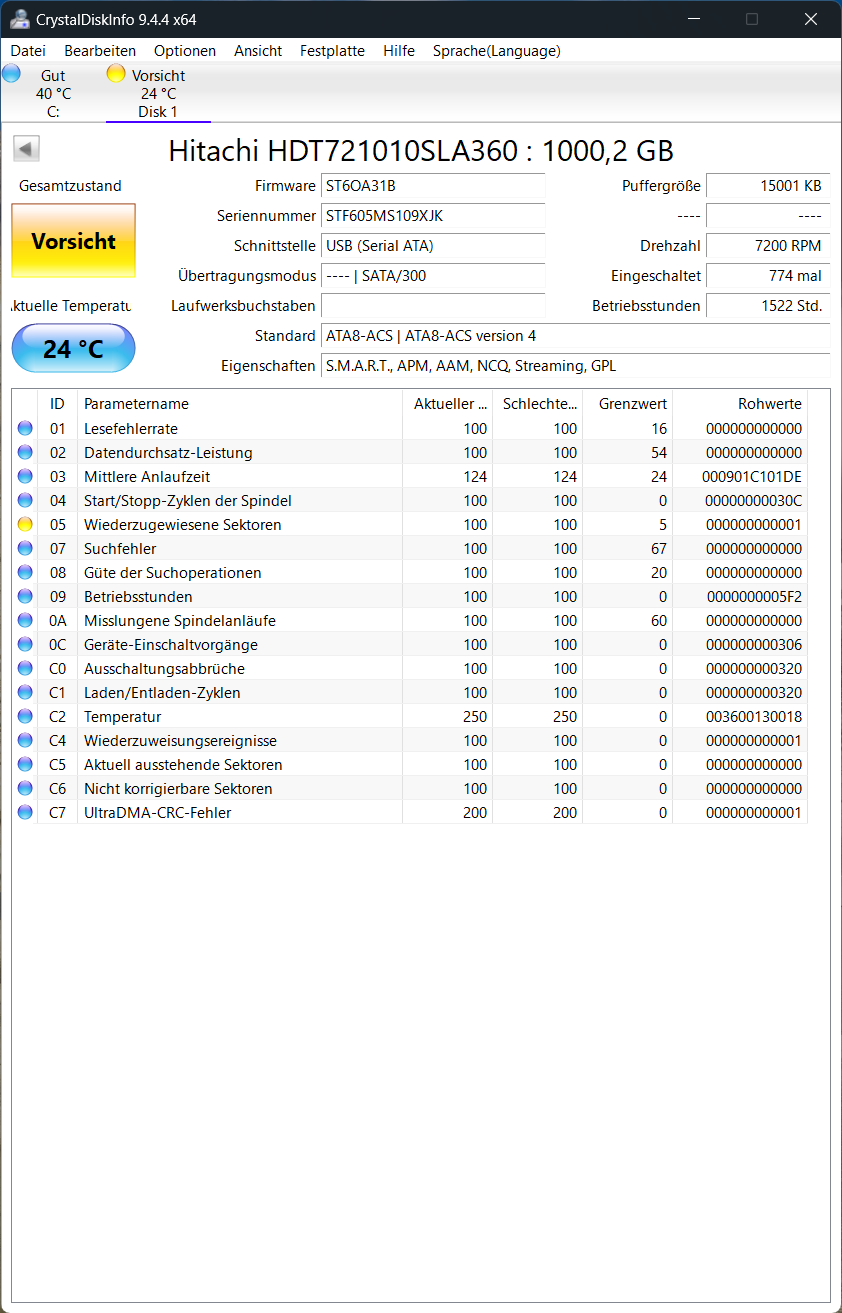Click the Schnittstelle field USB (Serial ATA)
The width and height of the screenshot is (842, 1313).
point(433,246)
